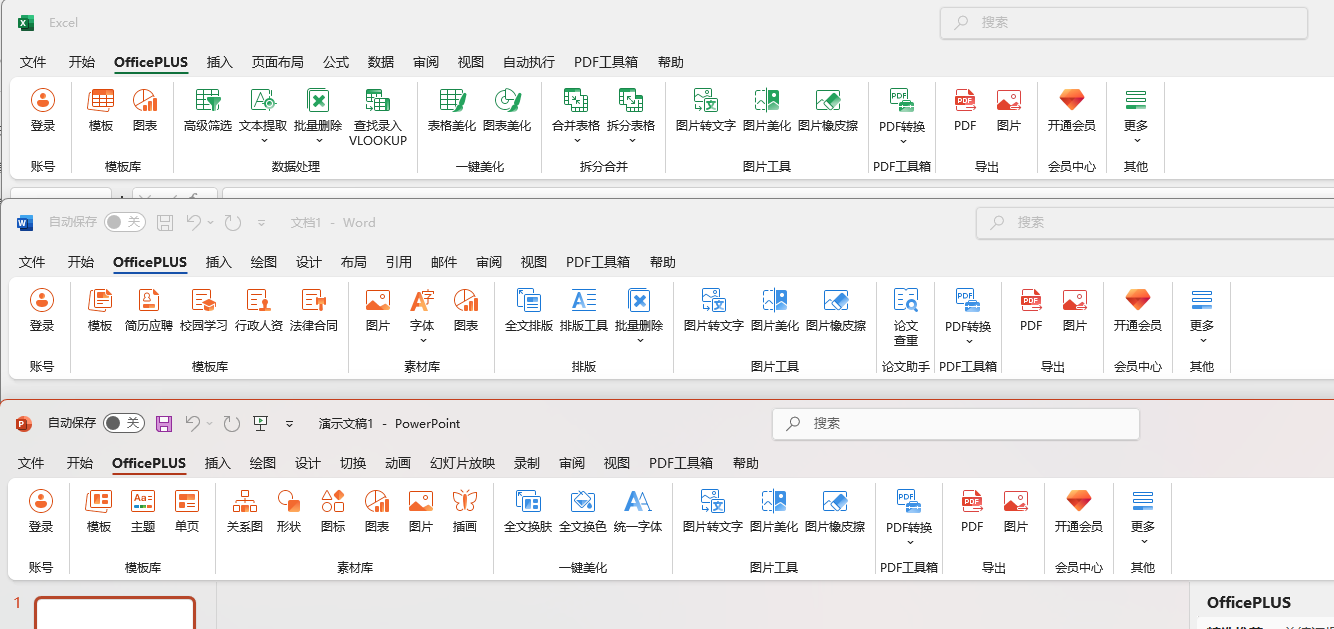Open 高级筛选 tool in Excel
1334x629 pixels.
point(208,110)
